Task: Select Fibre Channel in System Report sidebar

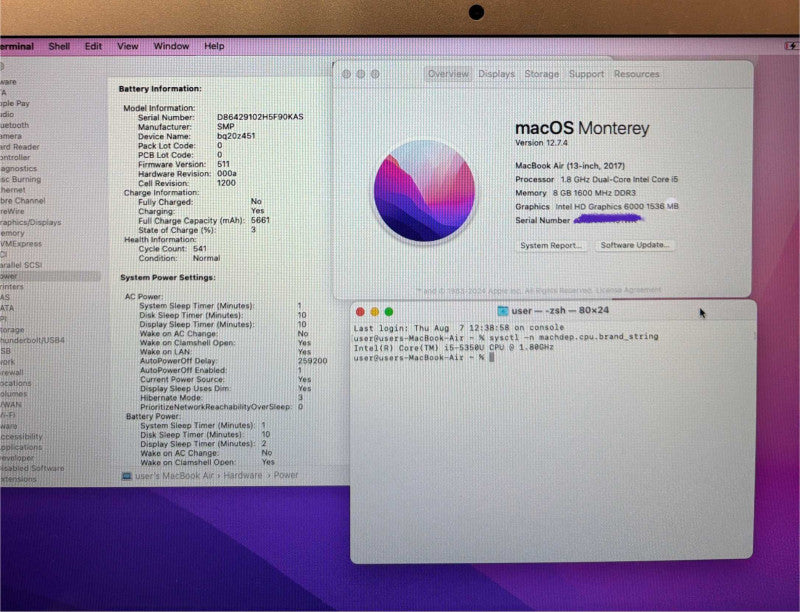Action: (22, 201)
